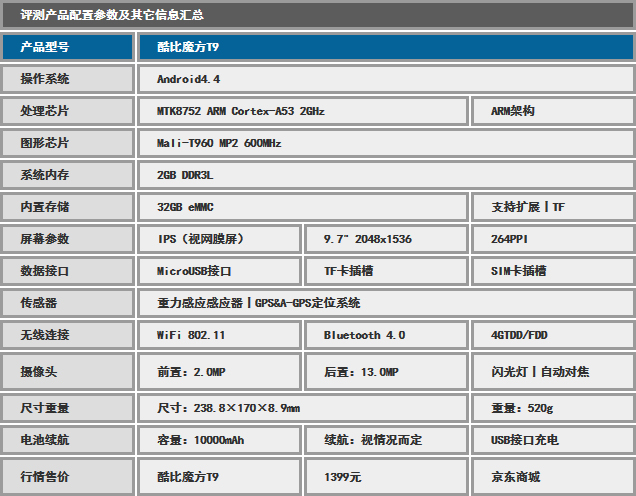This screenshot has width=636, height=496.
Task: Click '尺寸：238.8×170×8.9mm' cell
Action: click(x=303, y=408)
